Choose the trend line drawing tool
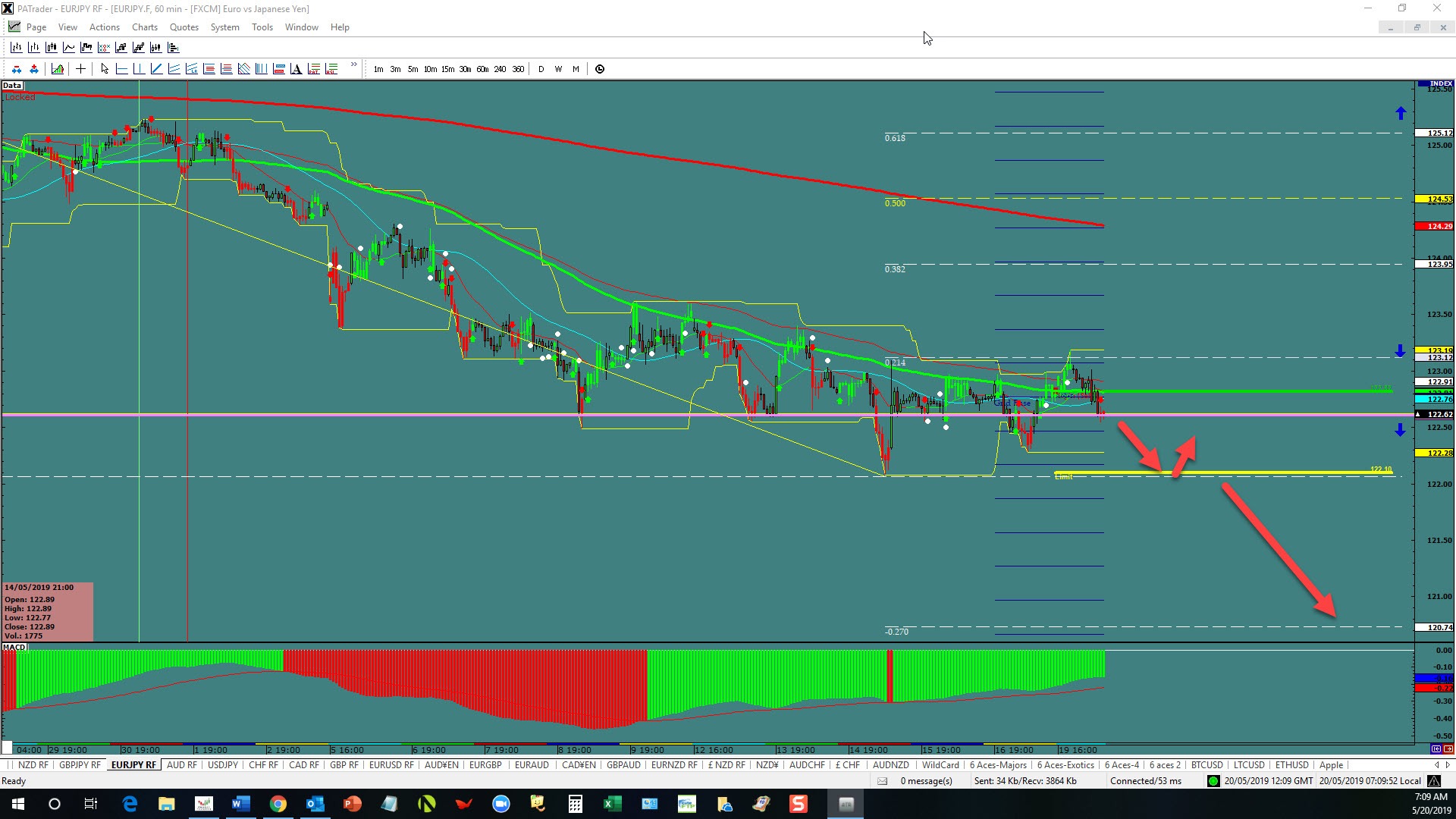Screen dimensions: 1456x819 156,69
